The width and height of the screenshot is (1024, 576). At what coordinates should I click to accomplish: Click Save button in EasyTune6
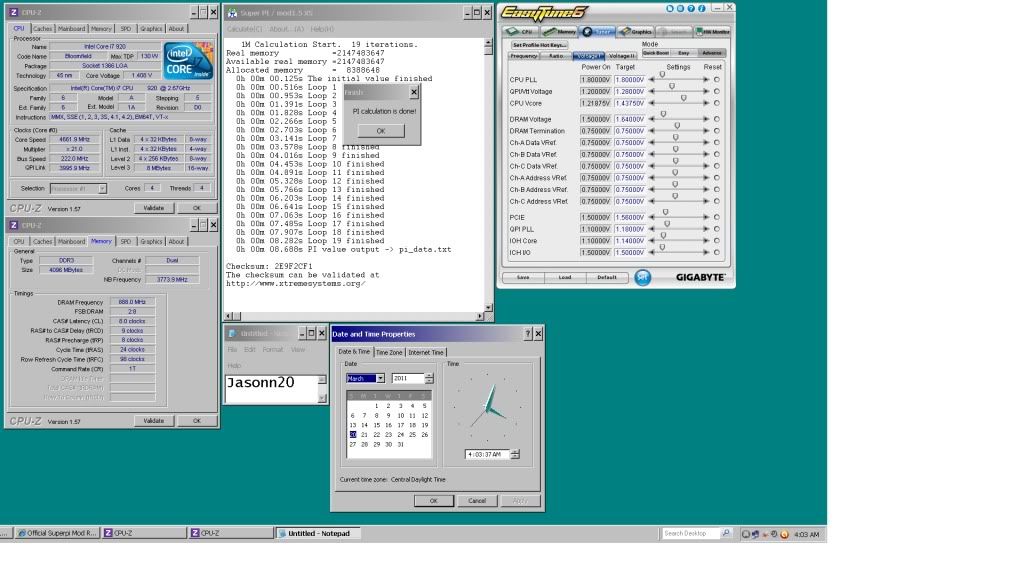click(x=523, y=278)
